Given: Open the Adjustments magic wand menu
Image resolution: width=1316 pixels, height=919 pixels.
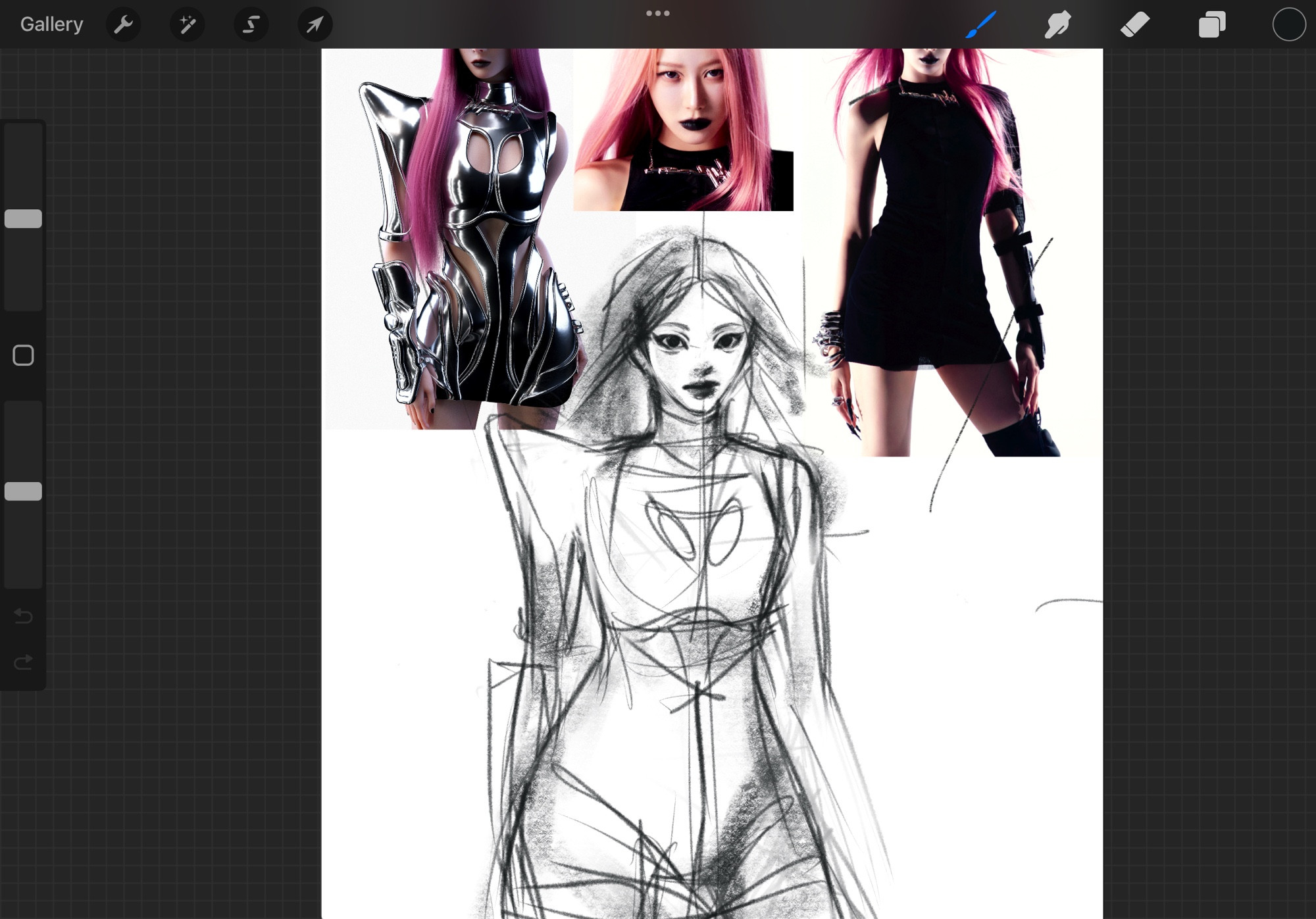Looking at the screenshot, I should pos(187,24).
